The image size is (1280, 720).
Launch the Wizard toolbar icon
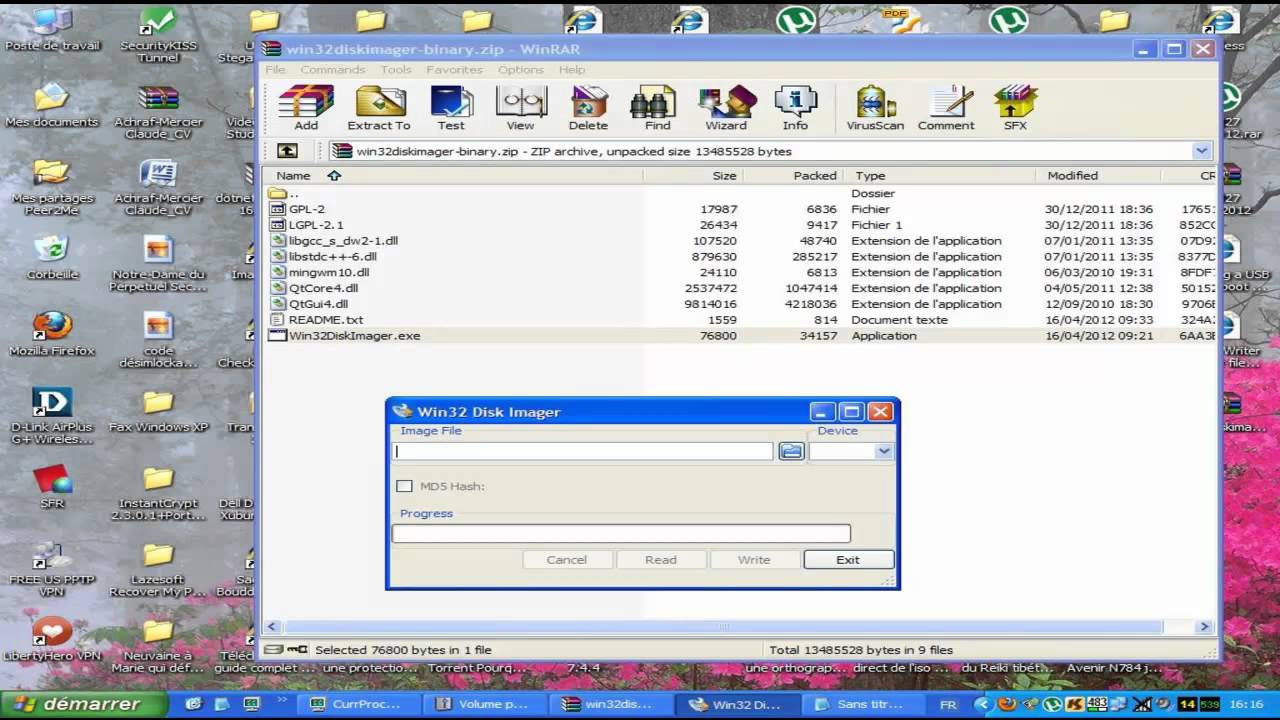tap(726, 108)
